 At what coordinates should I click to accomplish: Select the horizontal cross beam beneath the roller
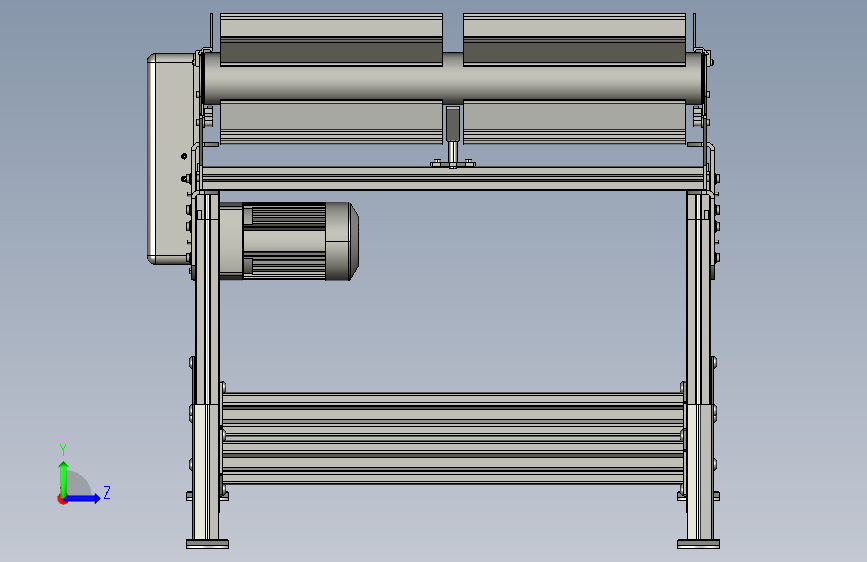click(453, 179)
